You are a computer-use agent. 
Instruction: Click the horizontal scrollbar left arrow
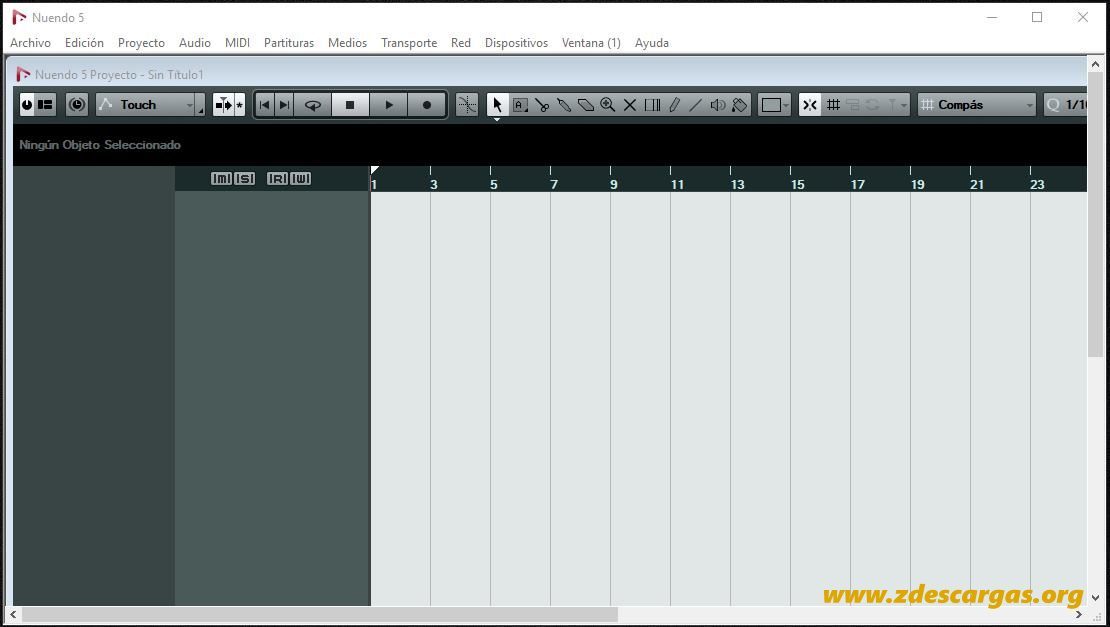coord(13,614)
